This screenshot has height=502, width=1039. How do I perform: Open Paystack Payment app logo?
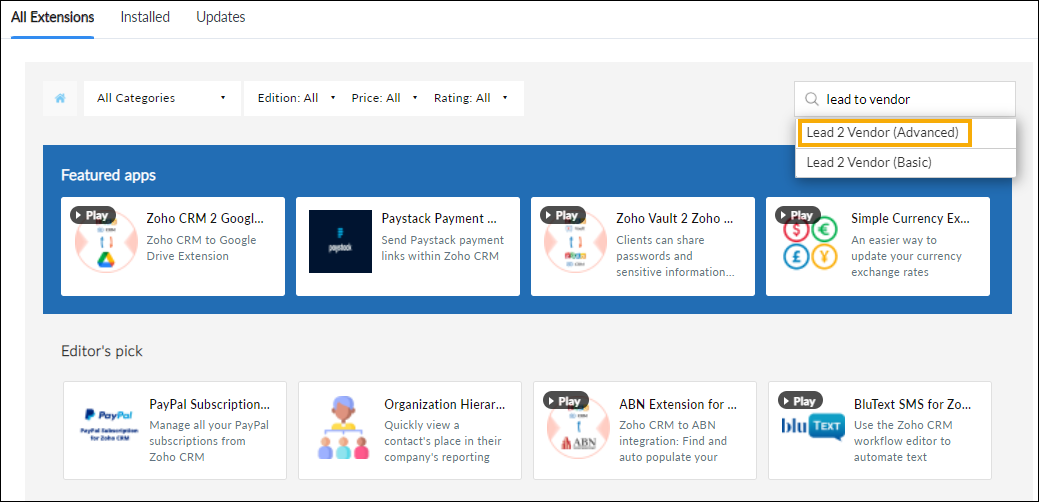pyautogui.click(x=341, y=241)
